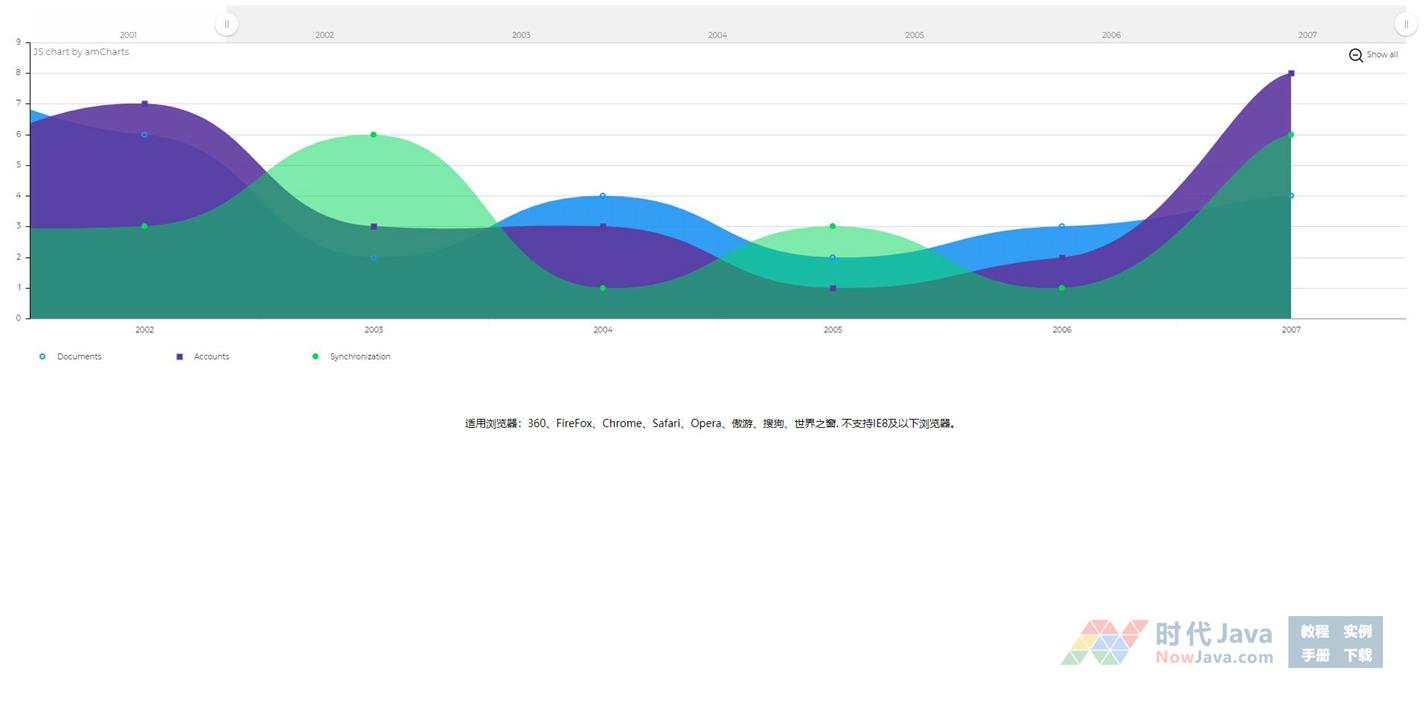This screenshot has width=1425, height=718.
Task: Click the Synchronization green bullet at 2005
Action: tap(832, 227)
